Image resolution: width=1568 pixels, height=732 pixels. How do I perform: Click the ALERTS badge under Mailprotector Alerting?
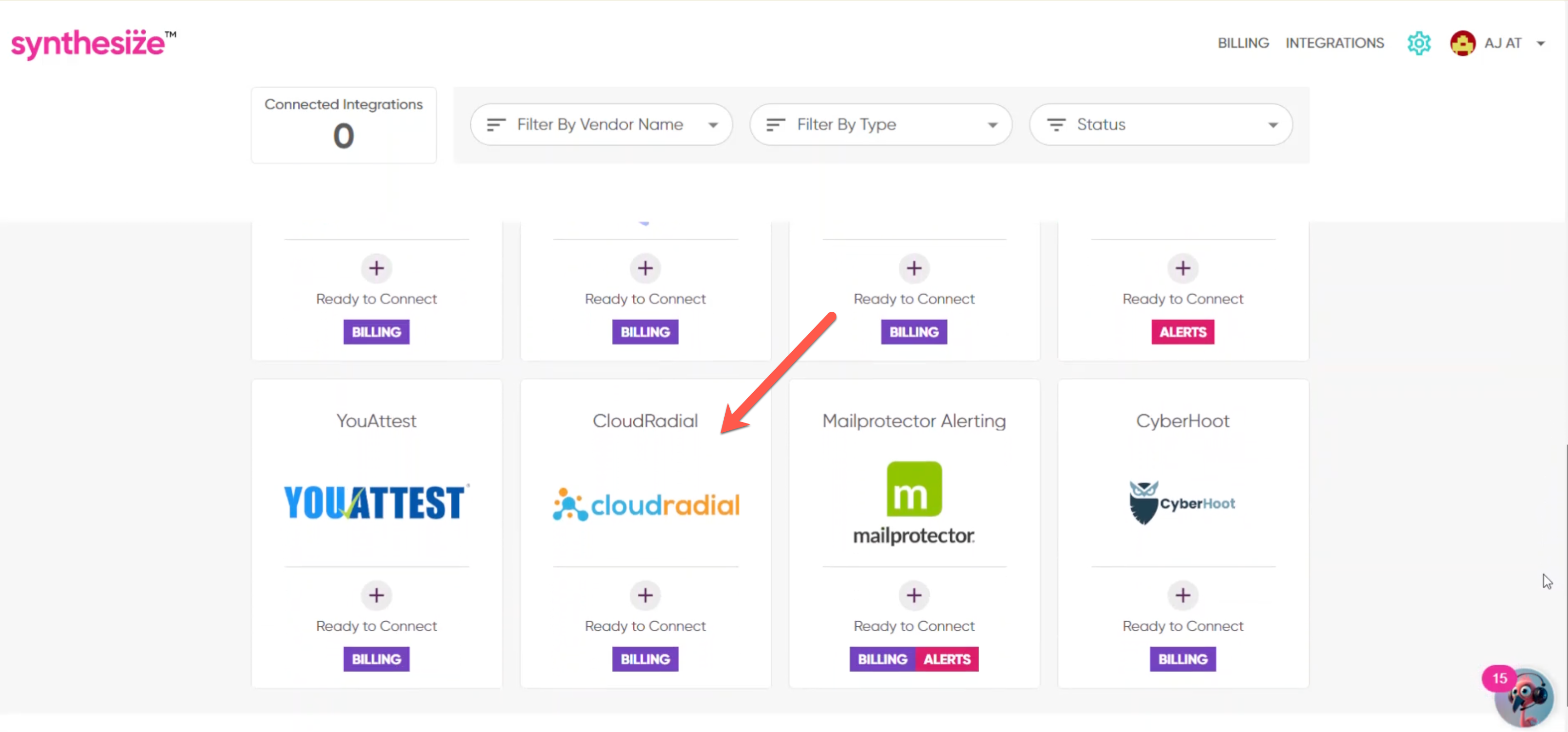point(947,659)
